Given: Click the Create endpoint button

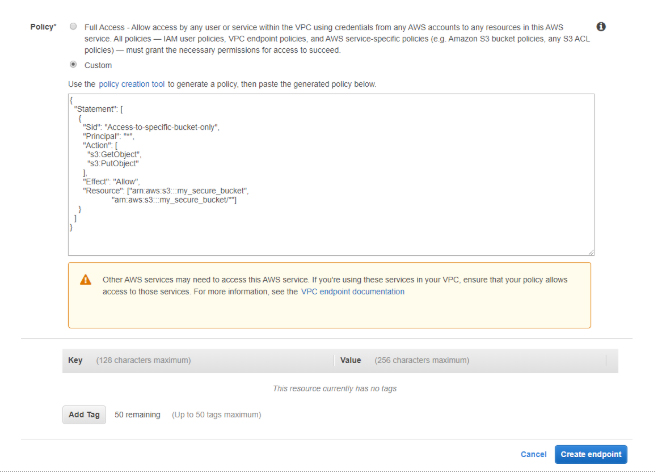Looking at the screenshot, I should coord(591,454).
